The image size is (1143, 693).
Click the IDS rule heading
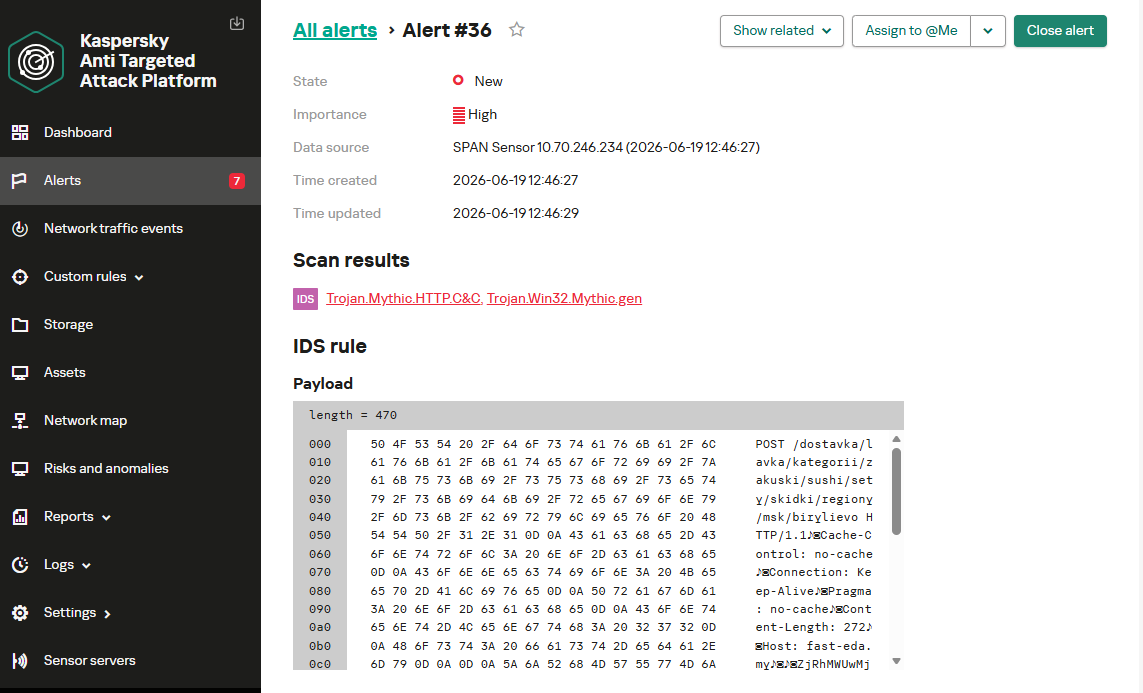[x=329, y=346]
